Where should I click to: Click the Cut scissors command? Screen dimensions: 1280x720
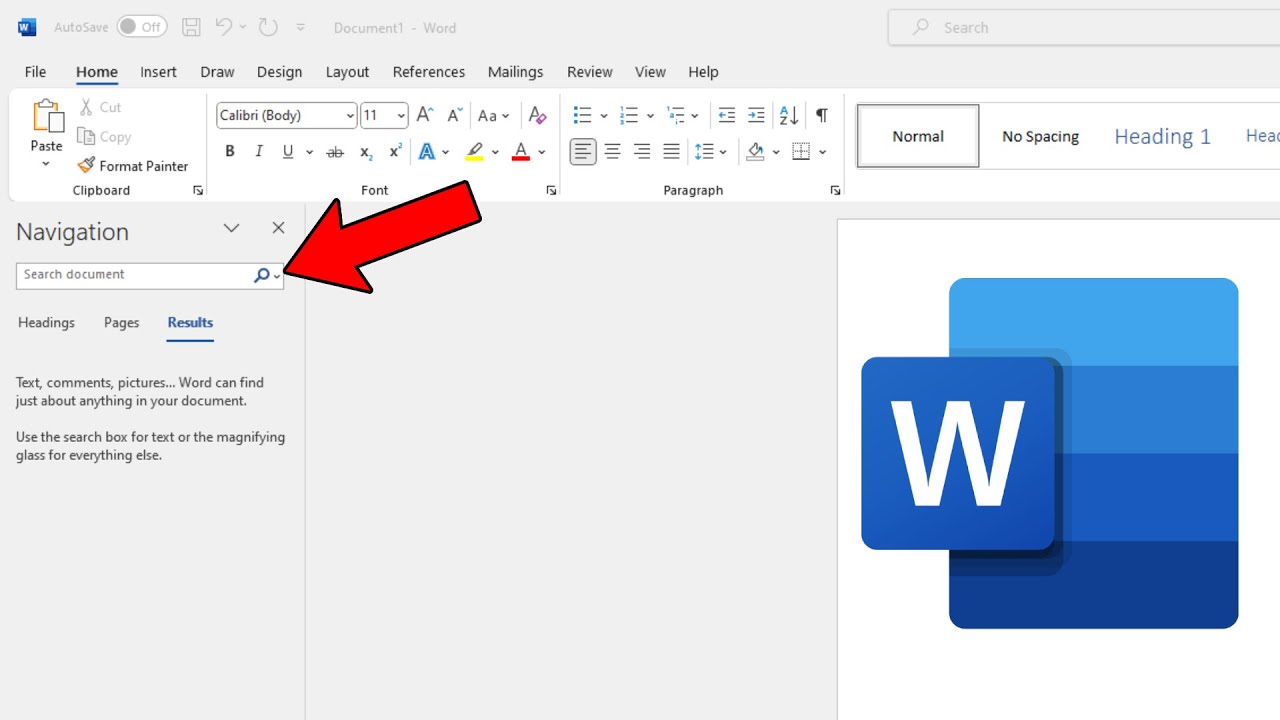99,107
